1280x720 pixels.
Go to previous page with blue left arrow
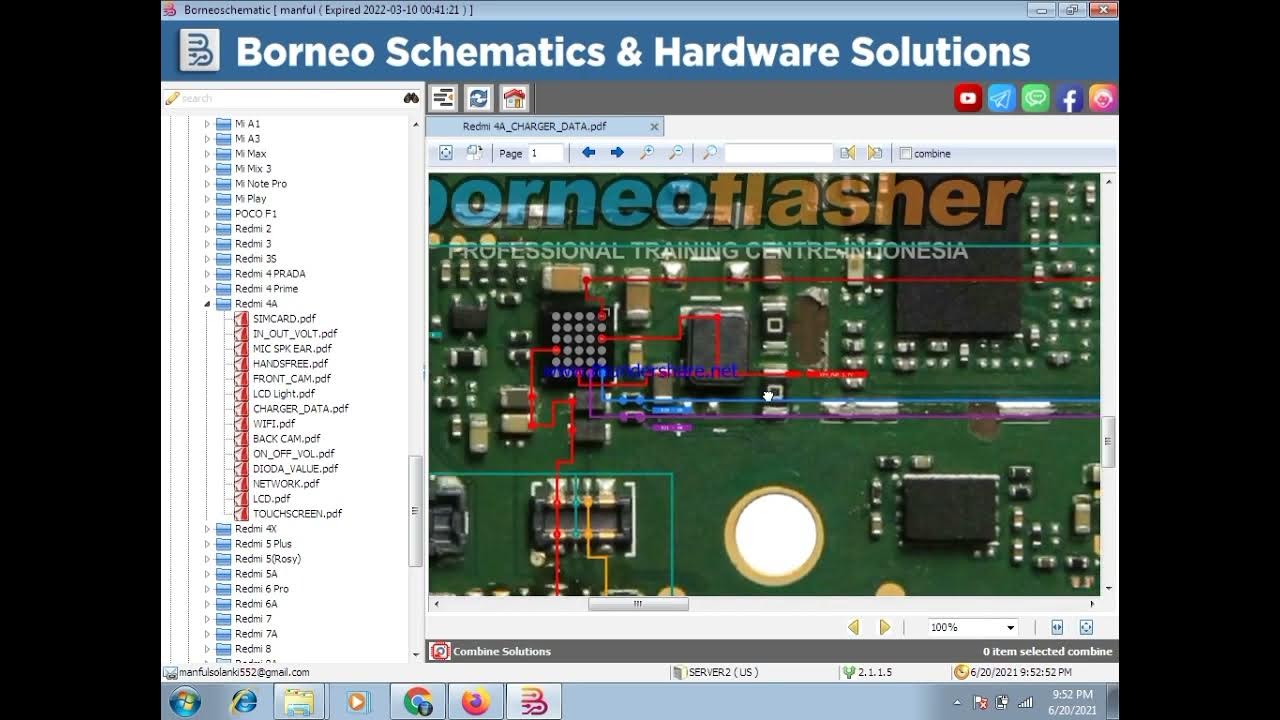(588, 153)
